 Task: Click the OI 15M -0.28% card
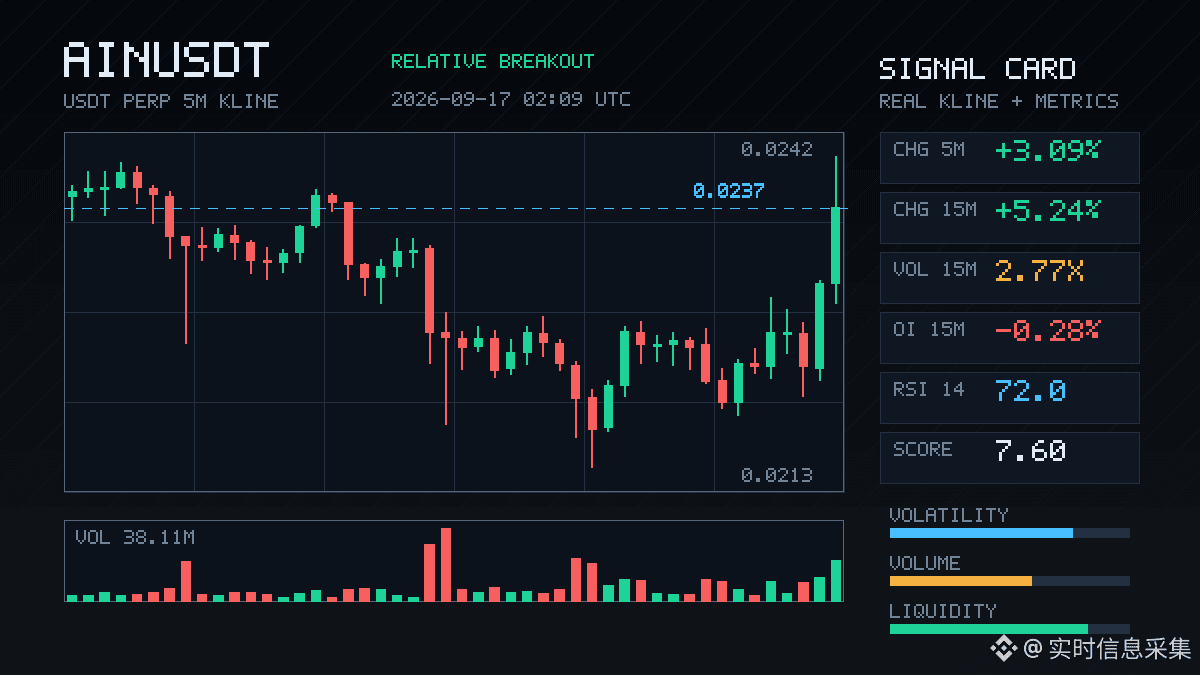(x=1009, y=338)
